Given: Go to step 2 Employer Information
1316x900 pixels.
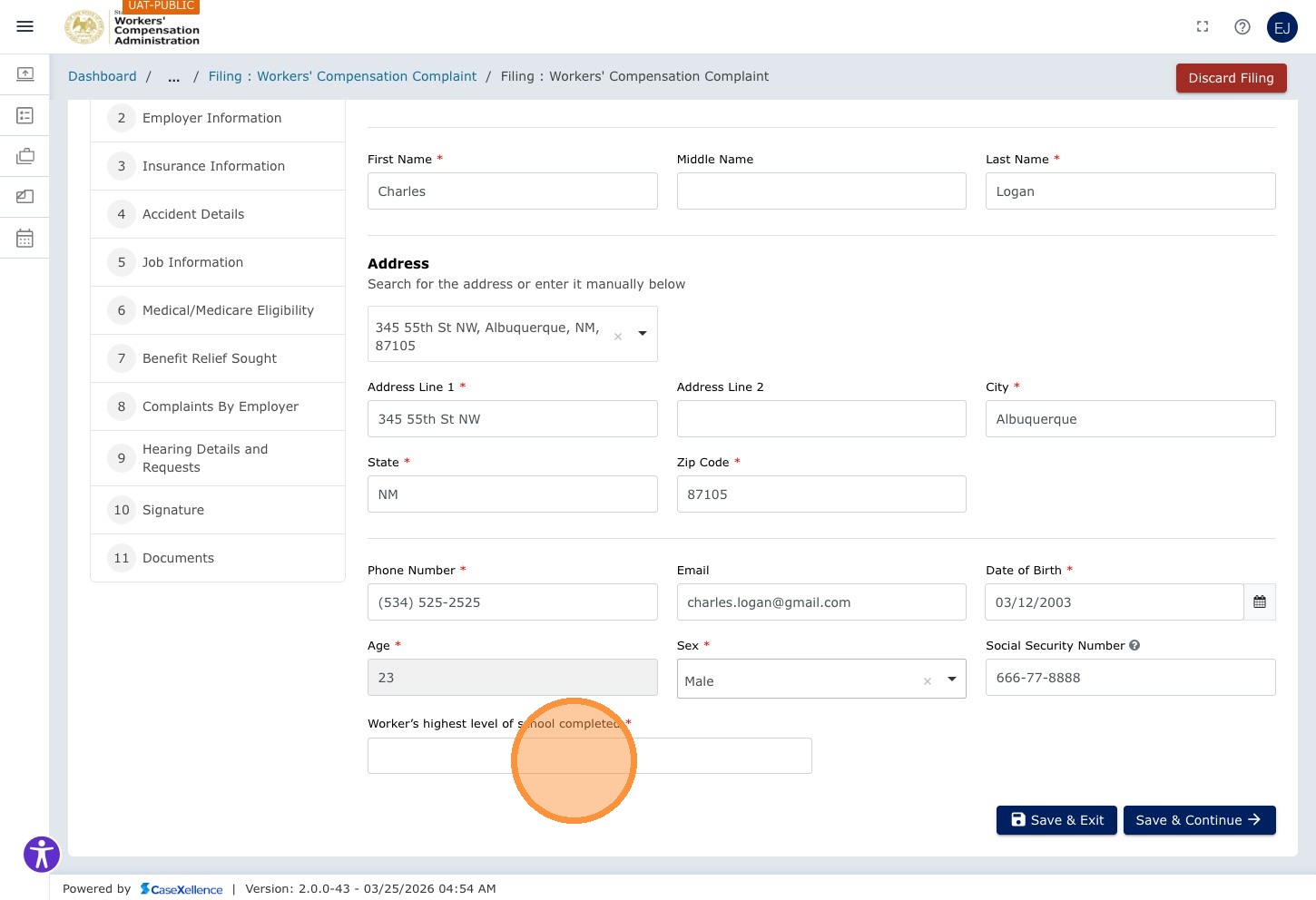Looking at the screenshot, I should pos(218,118).
